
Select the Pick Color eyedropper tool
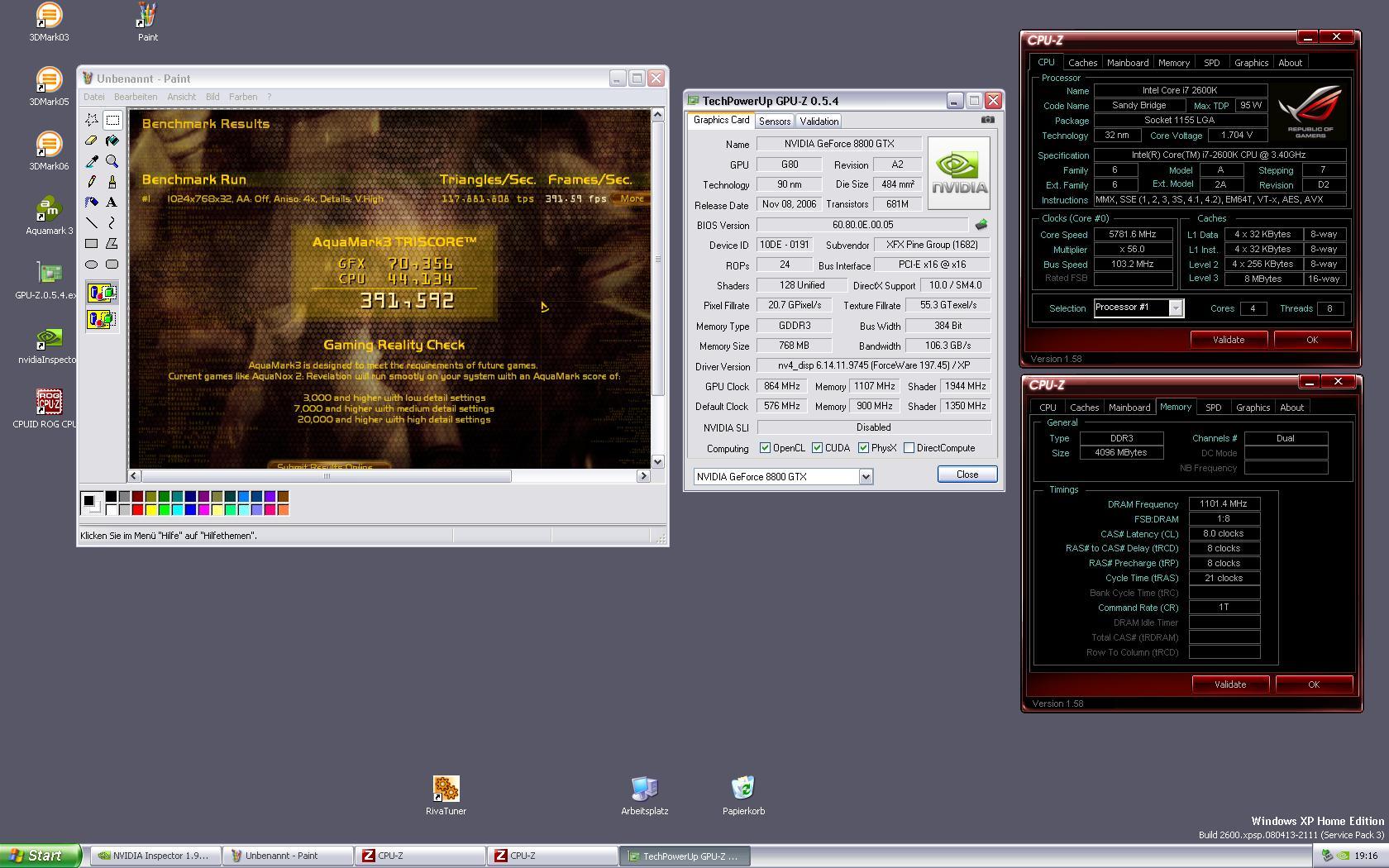click(x=92, y=161)
